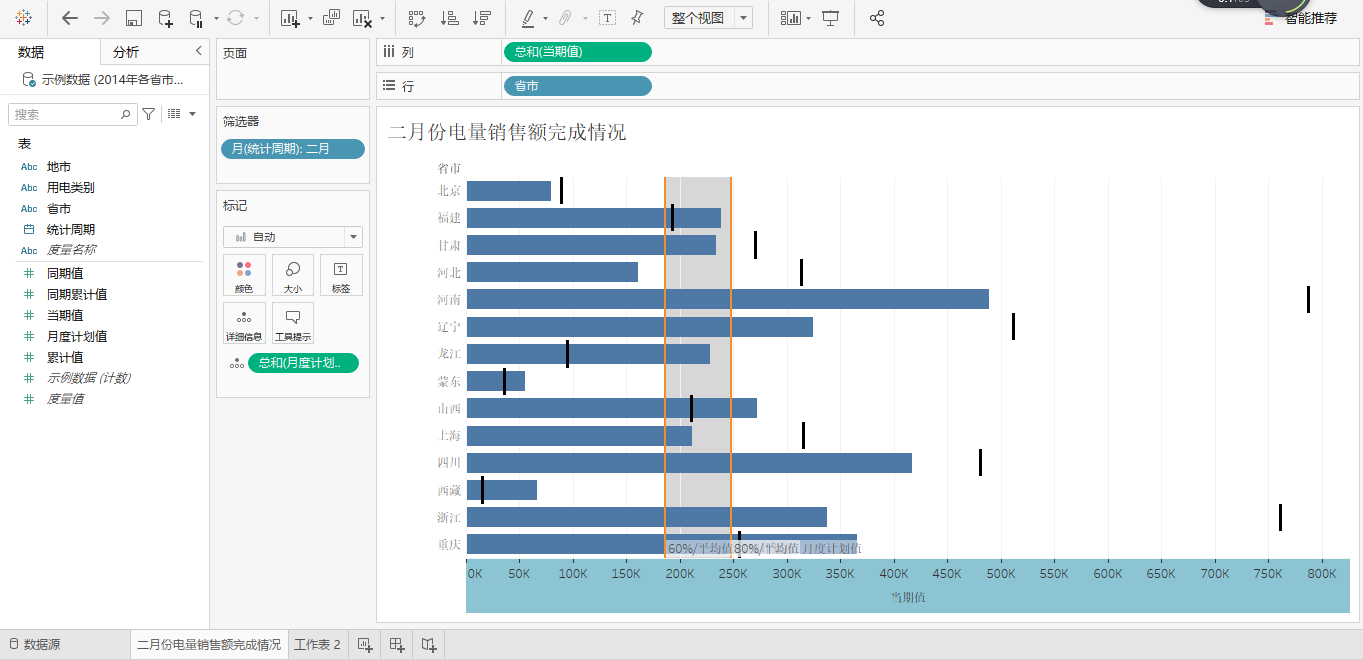This screenshot has height=660, width=1363.
Task: Open the Show/Hide cards icon
Action: (790, 18)
